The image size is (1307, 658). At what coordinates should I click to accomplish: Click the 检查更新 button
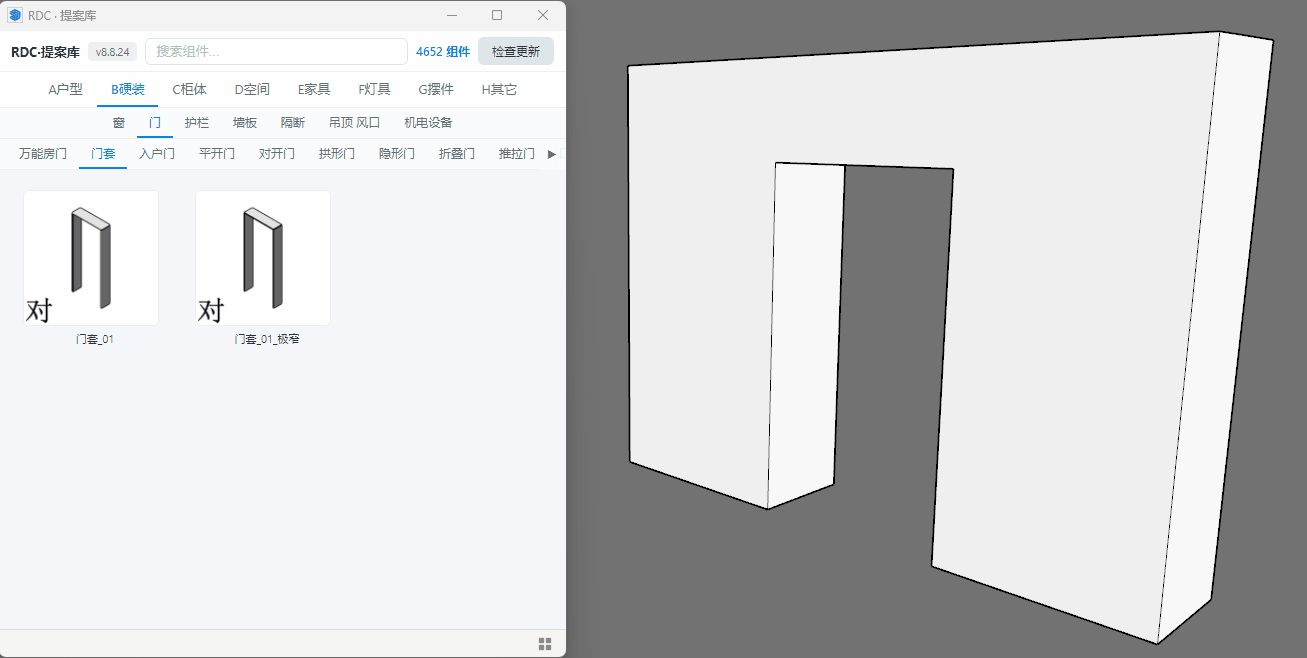(516, 52)
